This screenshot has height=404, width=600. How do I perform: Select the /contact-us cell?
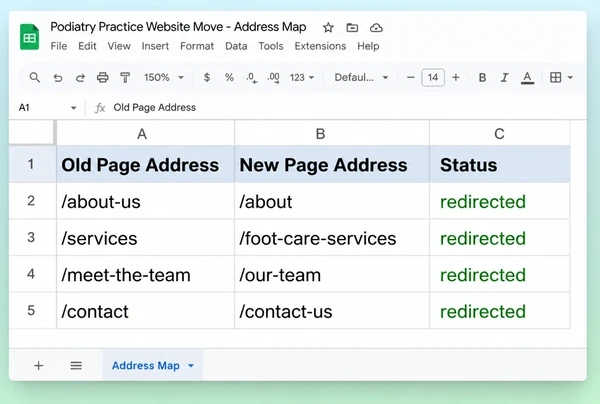point(332,310)
